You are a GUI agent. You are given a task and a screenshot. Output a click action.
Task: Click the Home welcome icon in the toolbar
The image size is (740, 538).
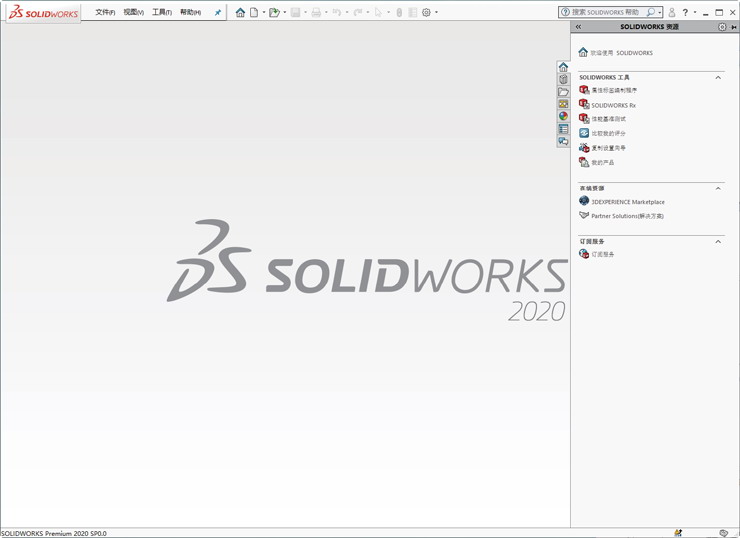240,13
